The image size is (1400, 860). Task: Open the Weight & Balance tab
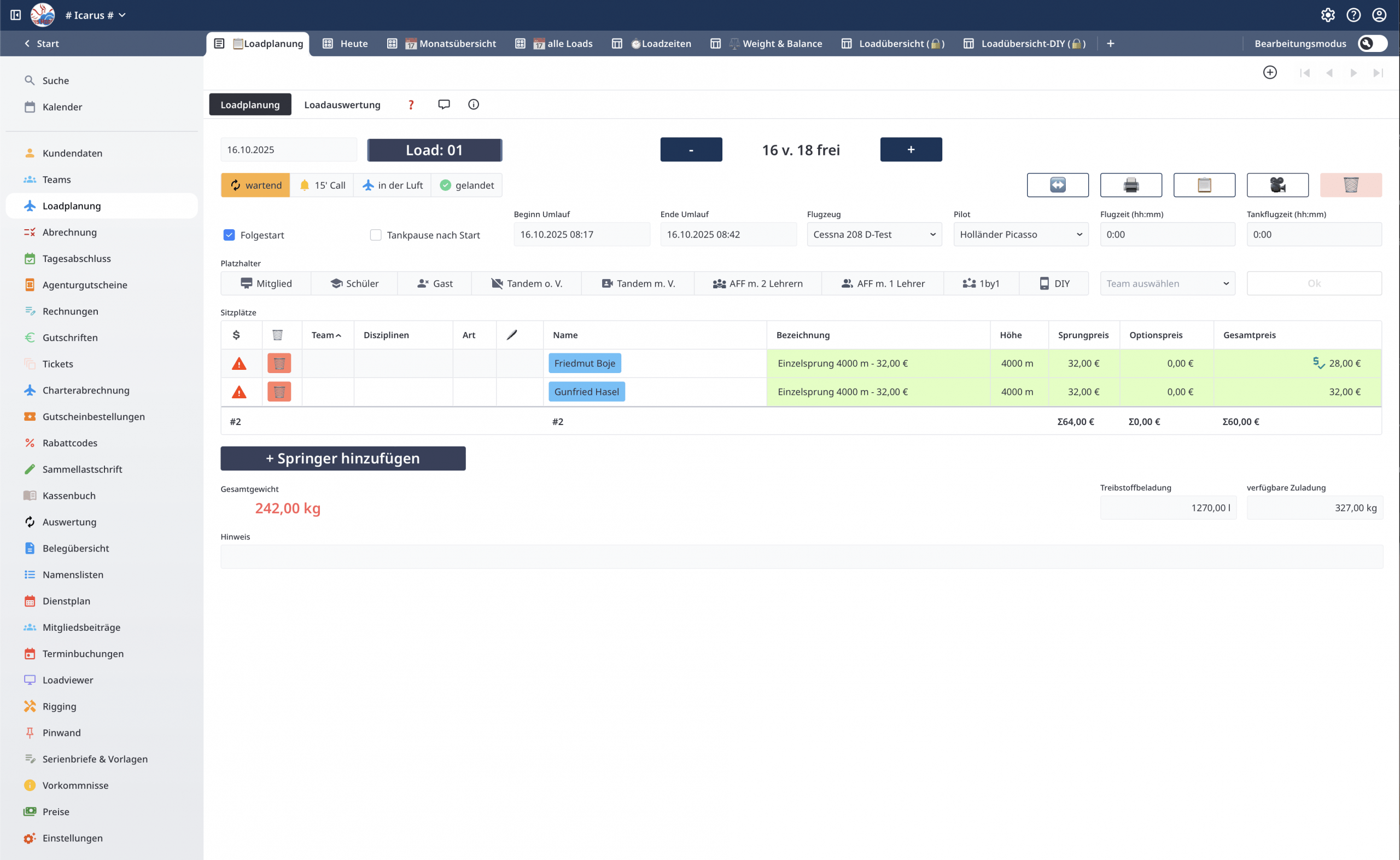coord(781,44)
